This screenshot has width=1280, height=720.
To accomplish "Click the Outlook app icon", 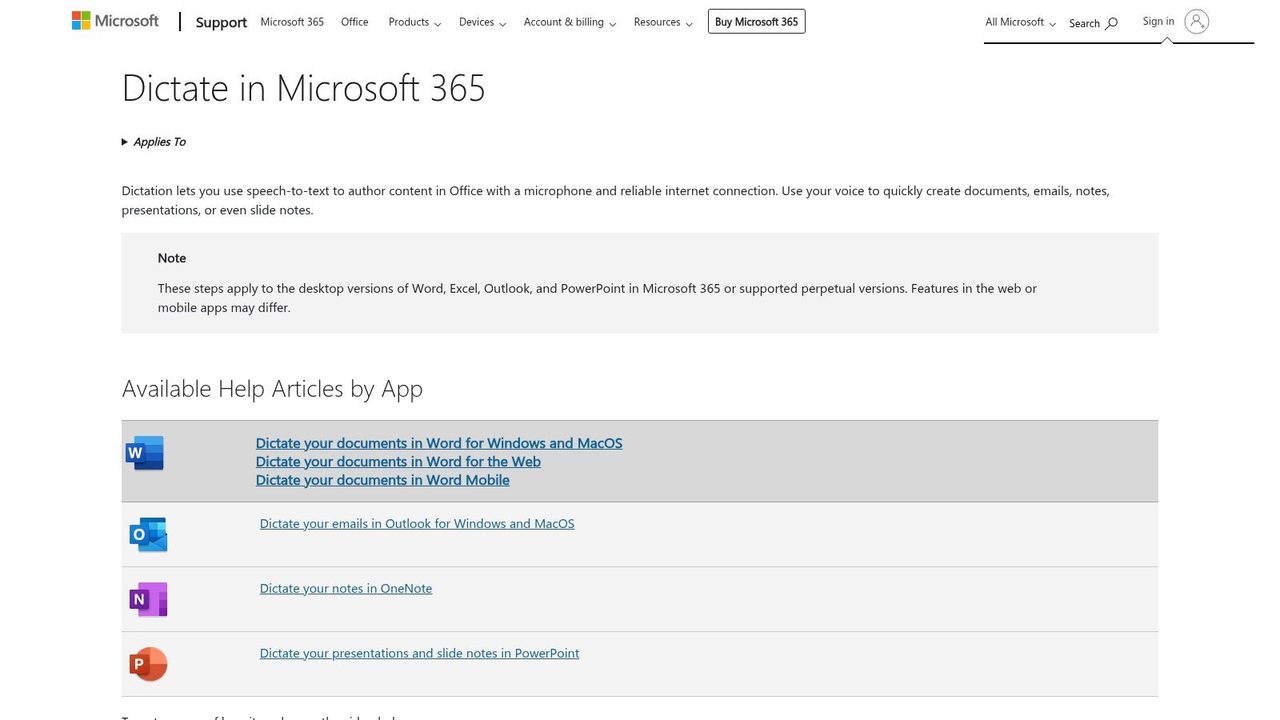I will [148, 535].
